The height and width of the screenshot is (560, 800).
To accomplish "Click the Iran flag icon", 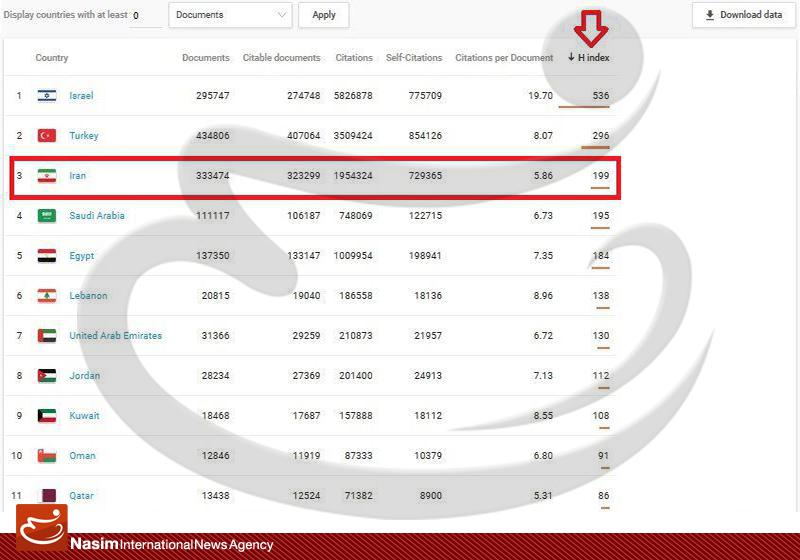I will click(47, 176).
